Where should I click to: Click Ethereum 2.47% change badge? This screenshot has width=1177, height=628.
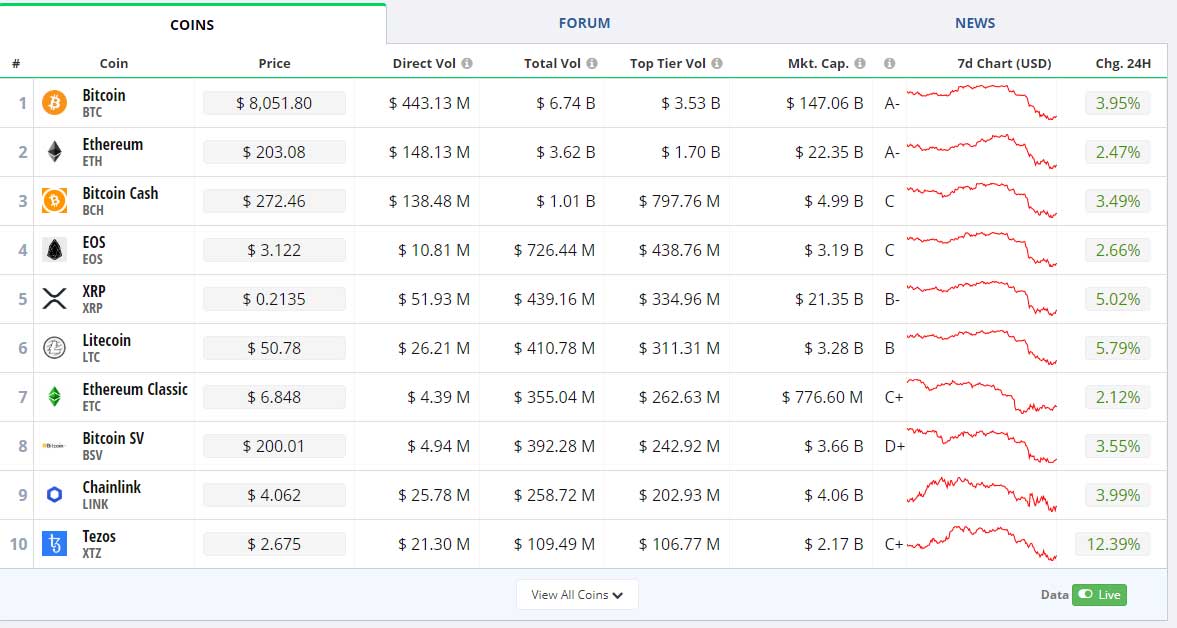coord(1117,152)
